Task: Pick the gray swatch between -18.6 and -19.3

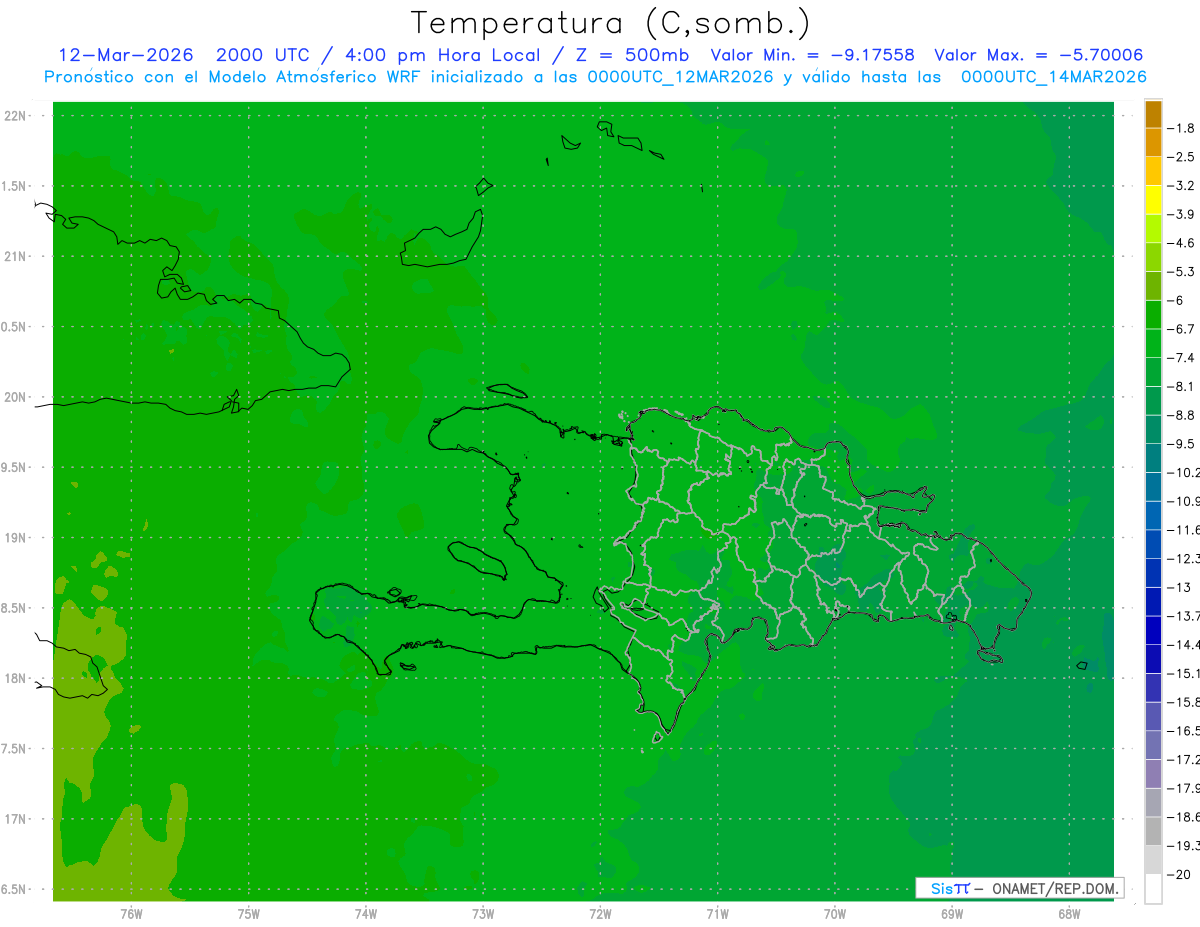Action: [1153, 831]
